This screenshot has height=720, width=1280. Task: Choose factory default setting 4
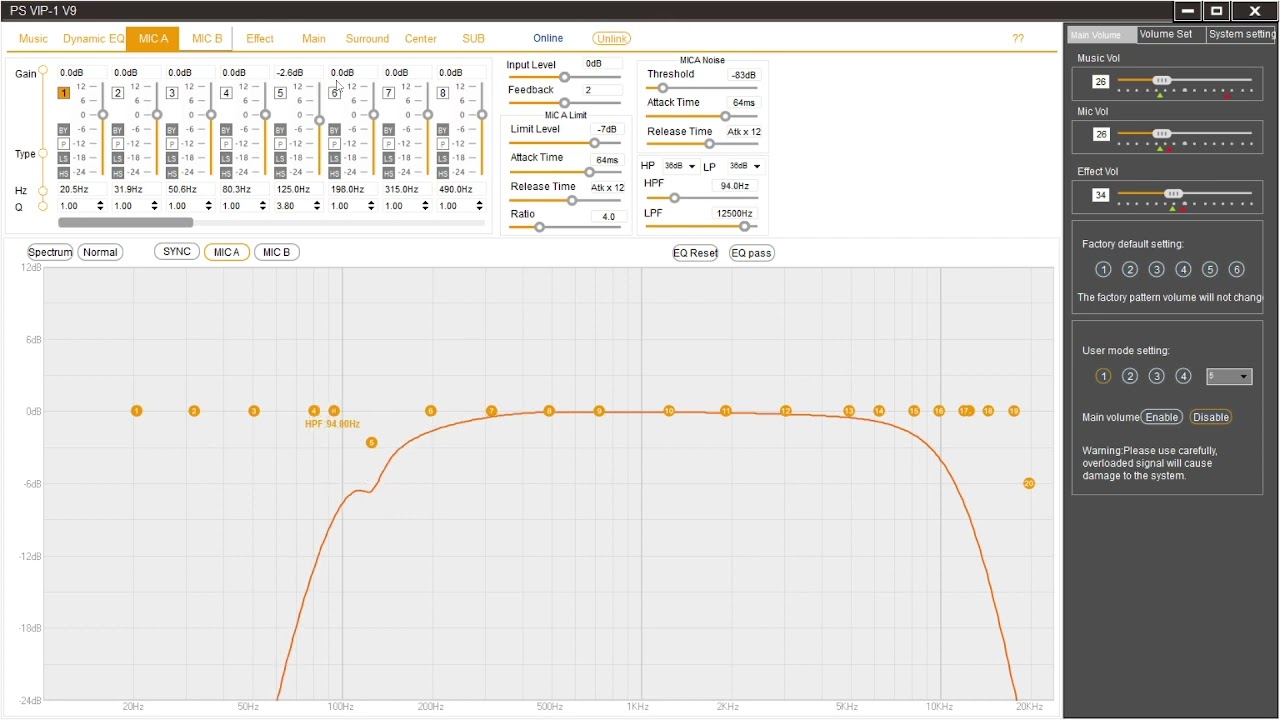point(1183,269)
